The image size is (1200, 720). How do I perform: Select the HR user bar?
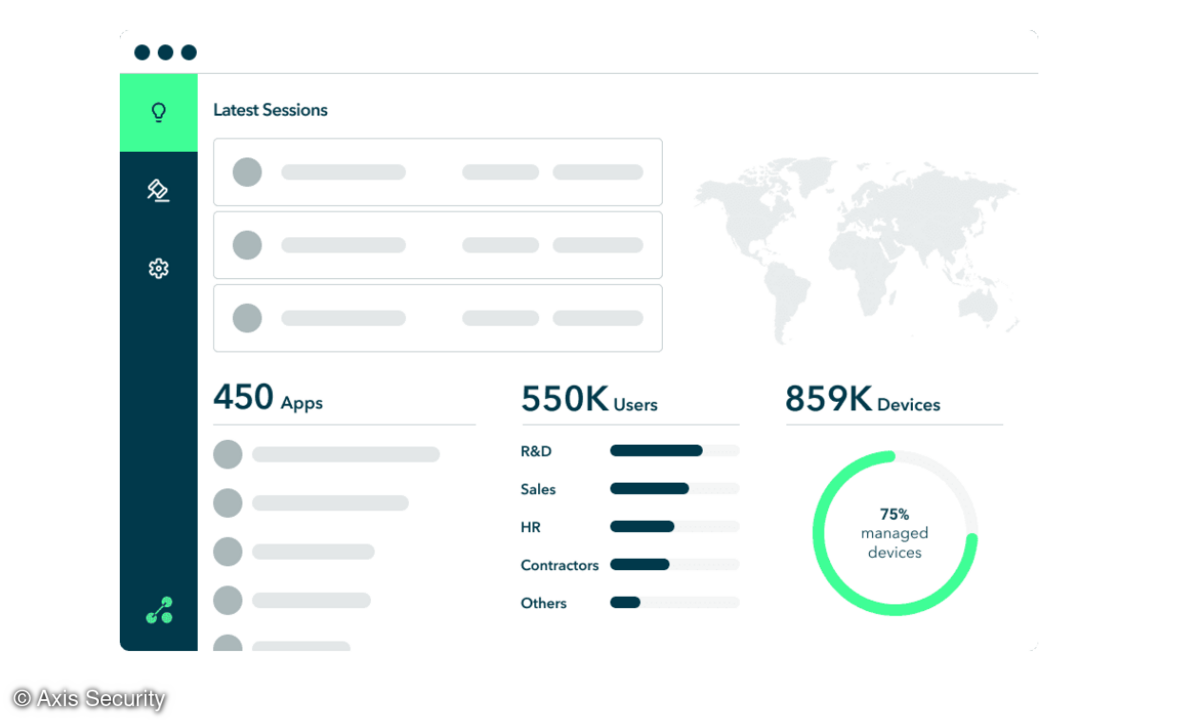pos(675,527)
